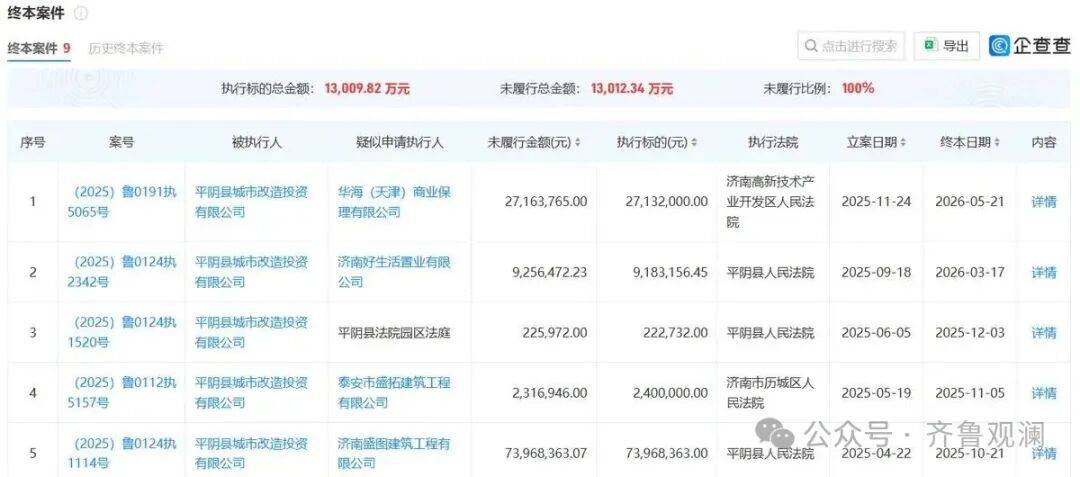Click the search magnifier icon
This screenshot has height=477, width=1080.
point(811,46)
